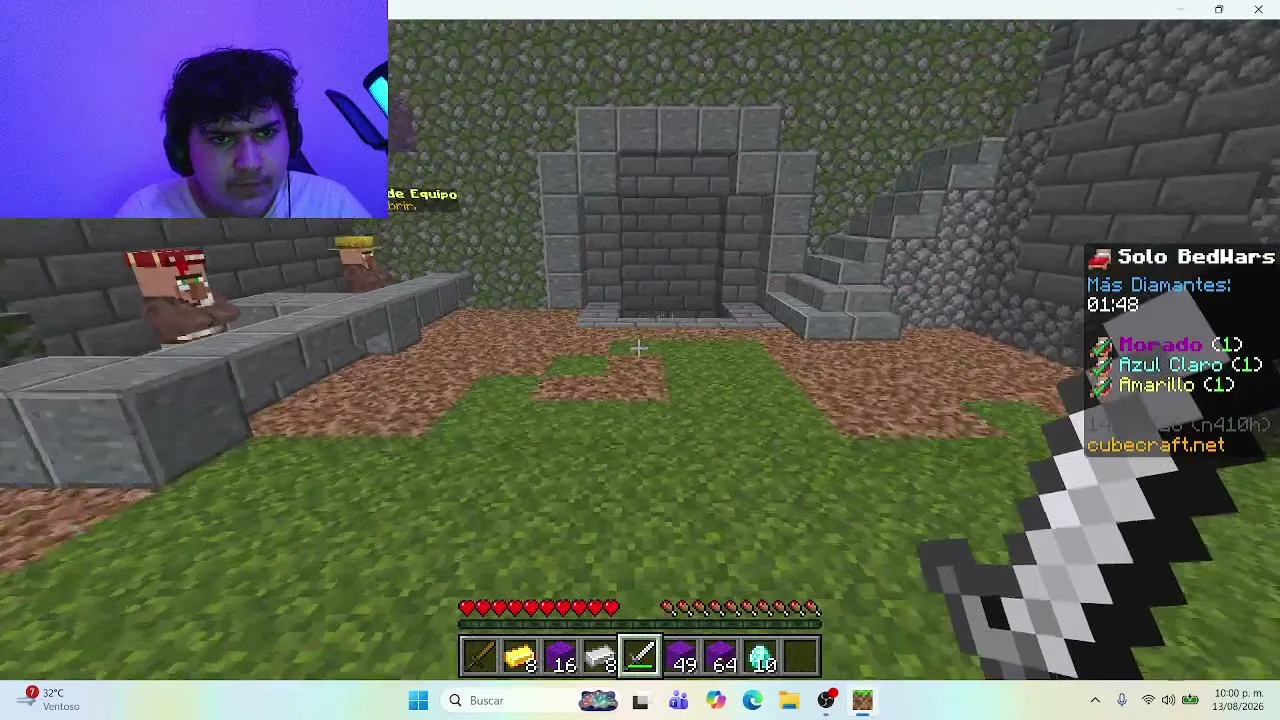Show hidden system tray icons

pyautogui.click(x=1095, y=700)
